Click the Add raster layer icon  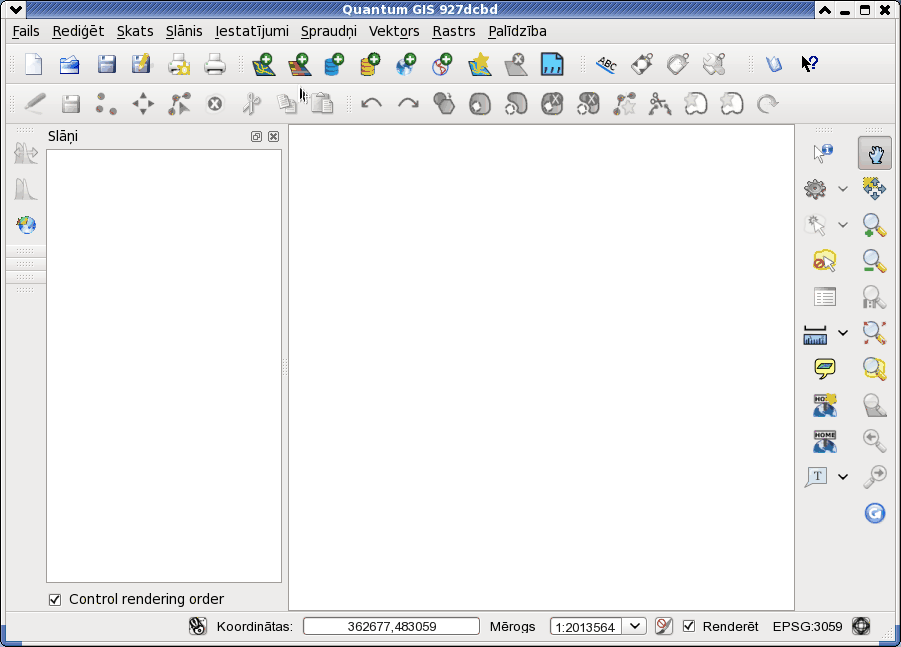pyautogui.click(x=299, y=64)
